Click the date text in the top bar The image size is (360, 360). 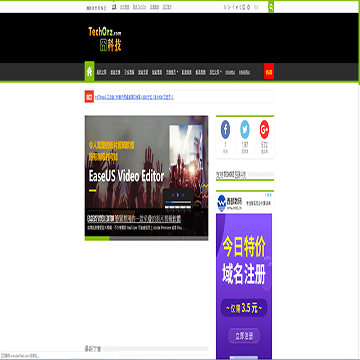click(96, 8)
